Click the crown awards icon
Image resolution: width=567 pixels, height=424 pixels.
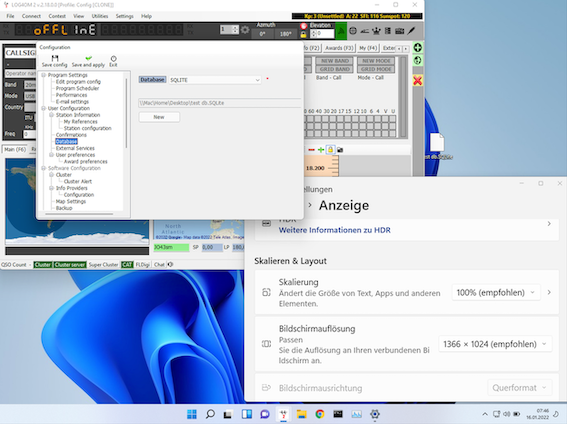tap(376, 31)
